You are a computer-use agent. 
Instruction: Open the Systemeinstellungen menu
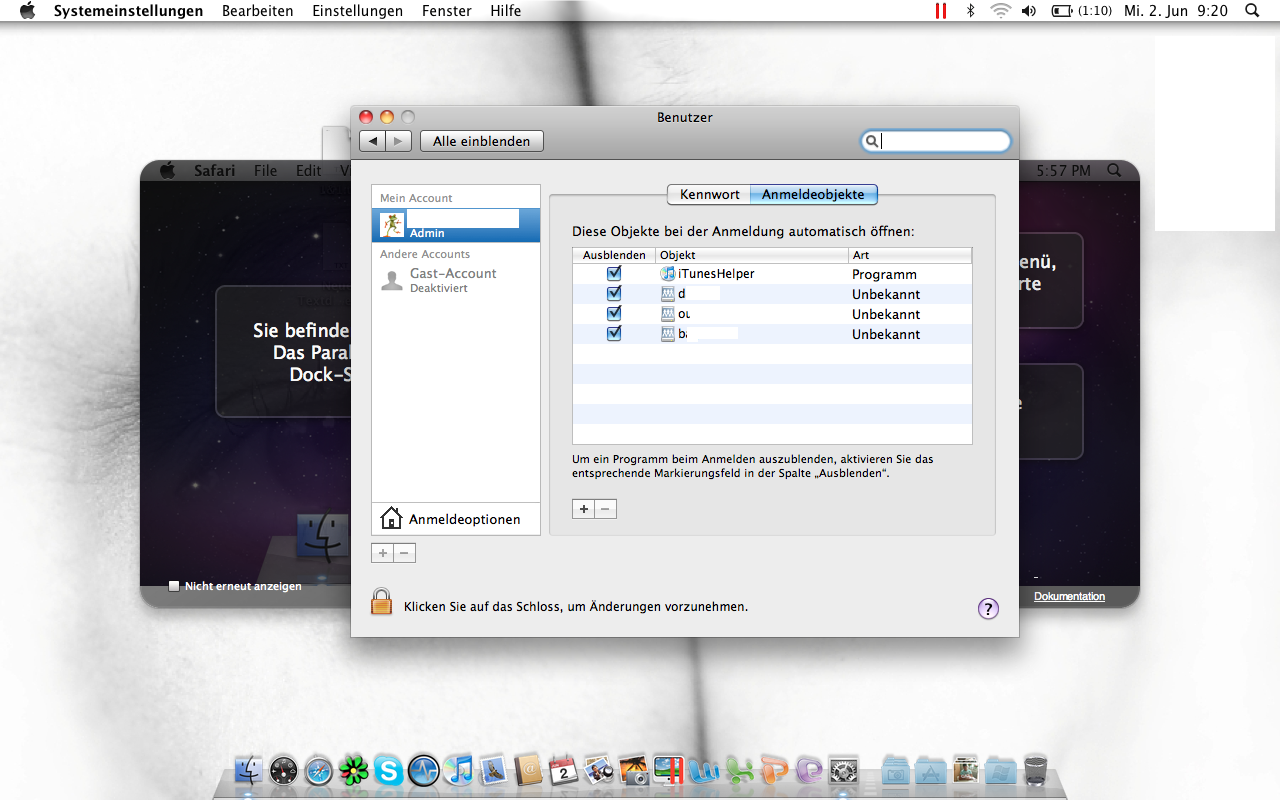(x=128, y=11)
